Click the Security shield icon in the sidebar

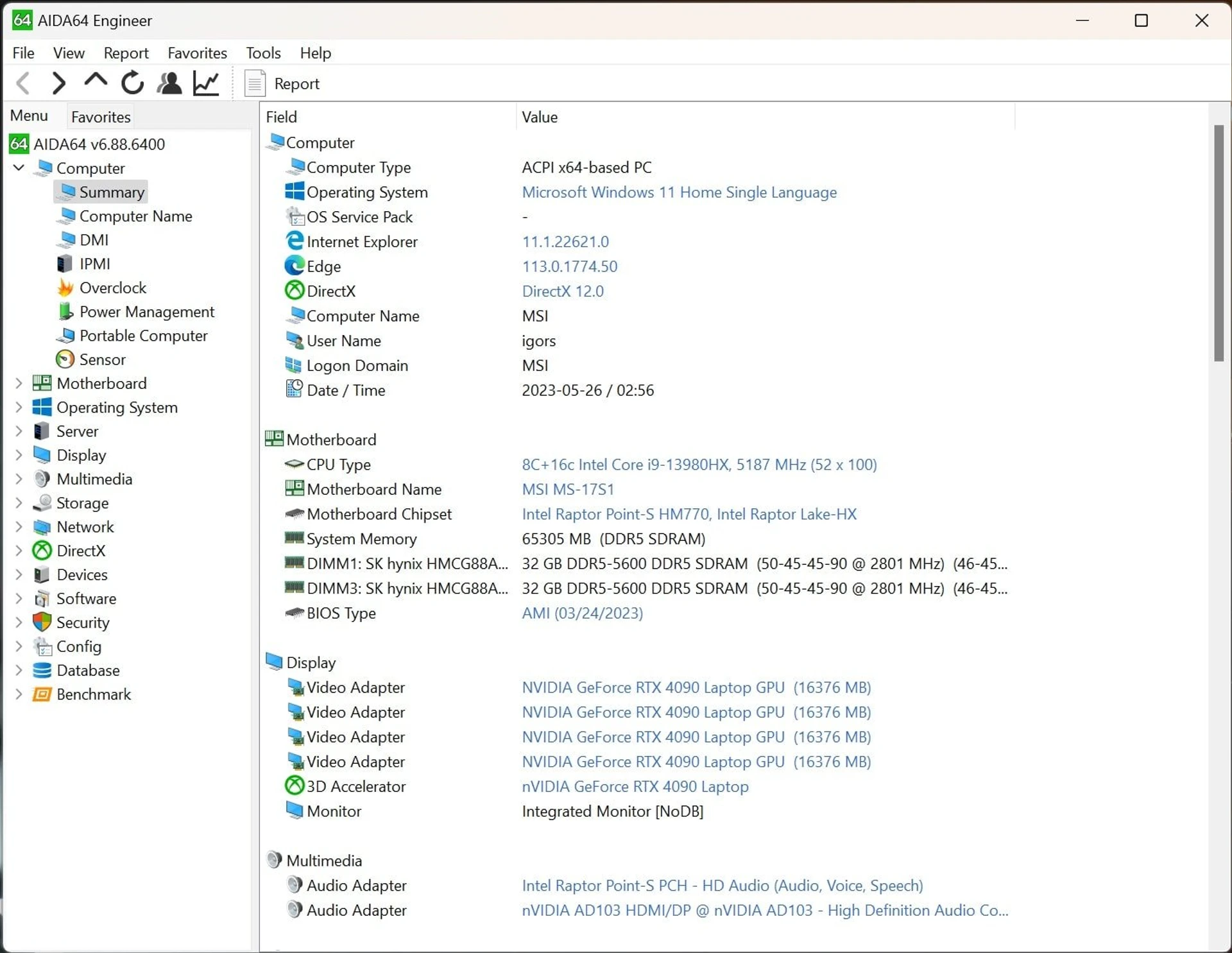42,622
